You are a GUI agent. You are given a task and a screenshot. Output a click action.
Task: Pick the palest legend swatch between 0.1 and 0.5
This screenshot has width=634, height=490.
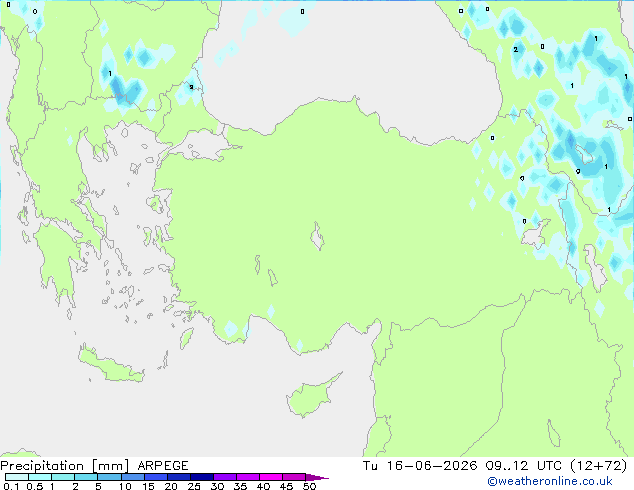[17, 477]
